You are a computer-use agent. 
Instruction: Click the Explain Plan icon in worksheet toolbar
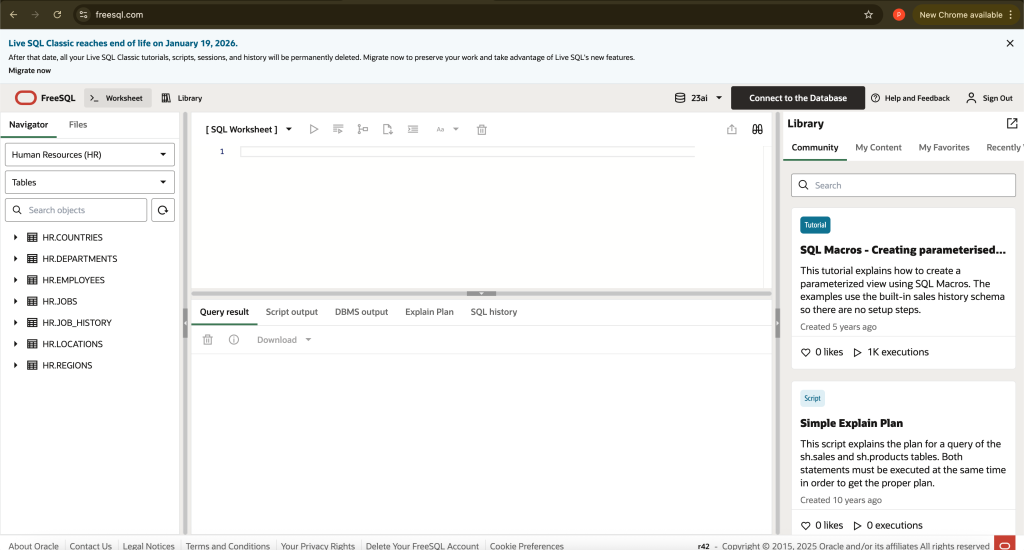coord(362,129)
